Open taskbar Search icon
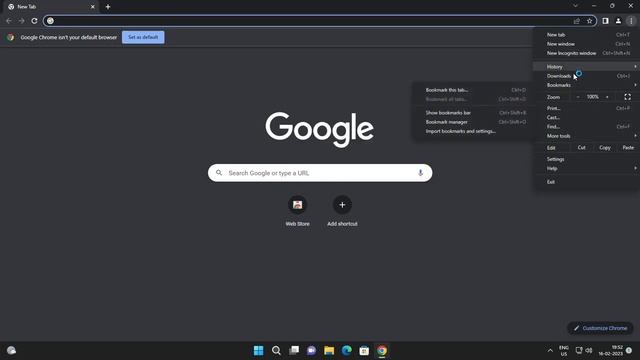Screen dimensions: 640x360 [276, 351]
